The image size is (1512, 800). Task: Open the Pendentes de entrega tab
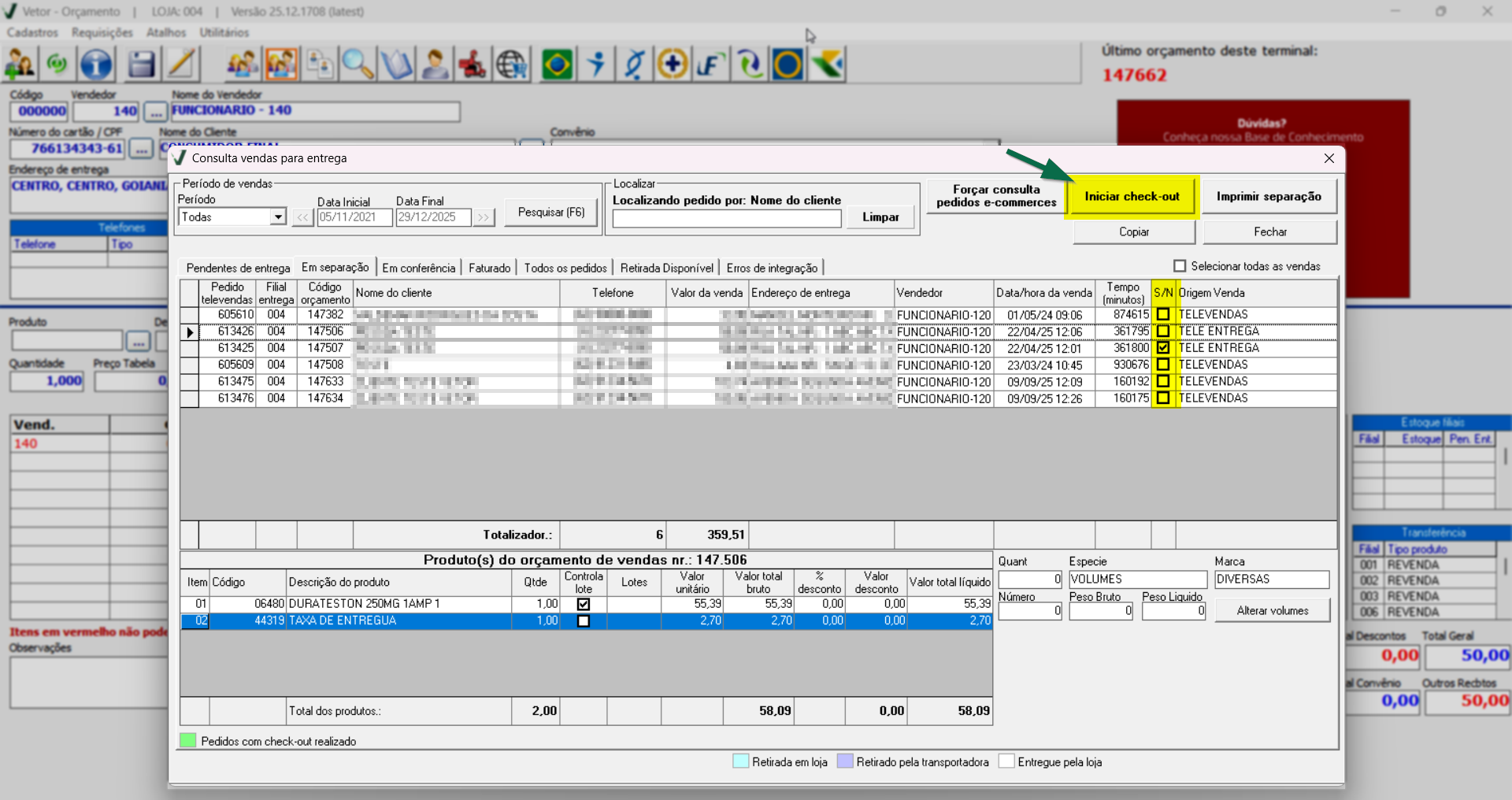tap(238, 268)
